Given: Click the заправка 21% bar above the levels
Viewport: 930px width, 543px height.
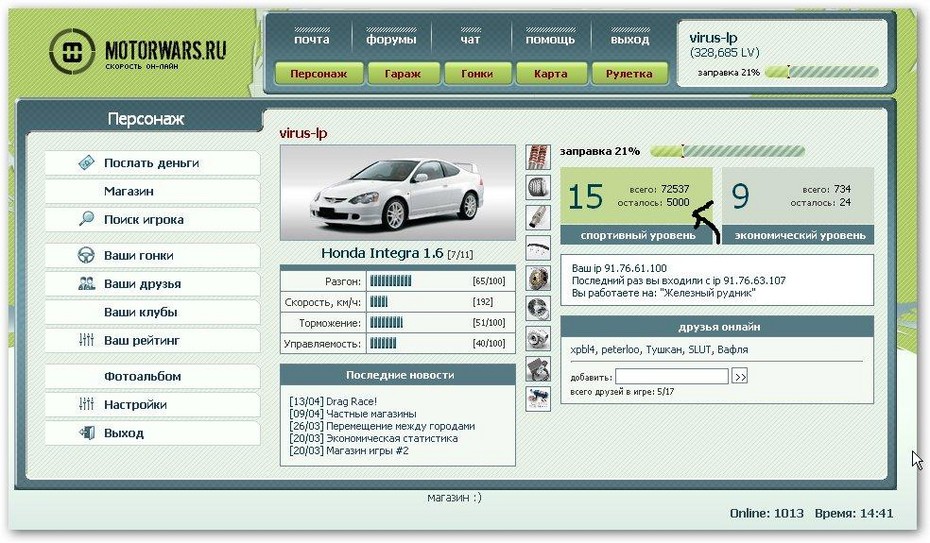Looking at the screenshot, I should pos(728,151).
